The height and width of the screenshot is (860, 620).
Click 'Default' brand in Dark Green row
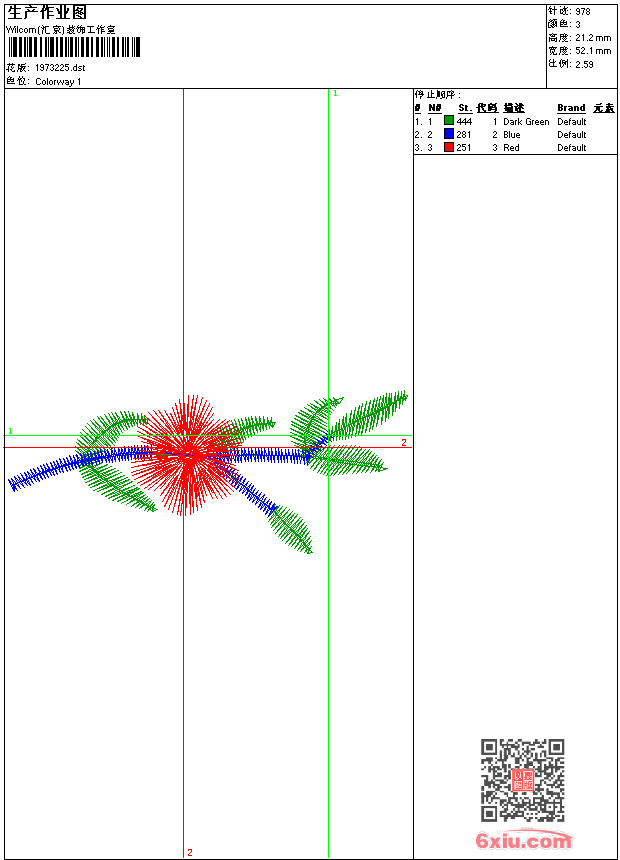point(572,122)
